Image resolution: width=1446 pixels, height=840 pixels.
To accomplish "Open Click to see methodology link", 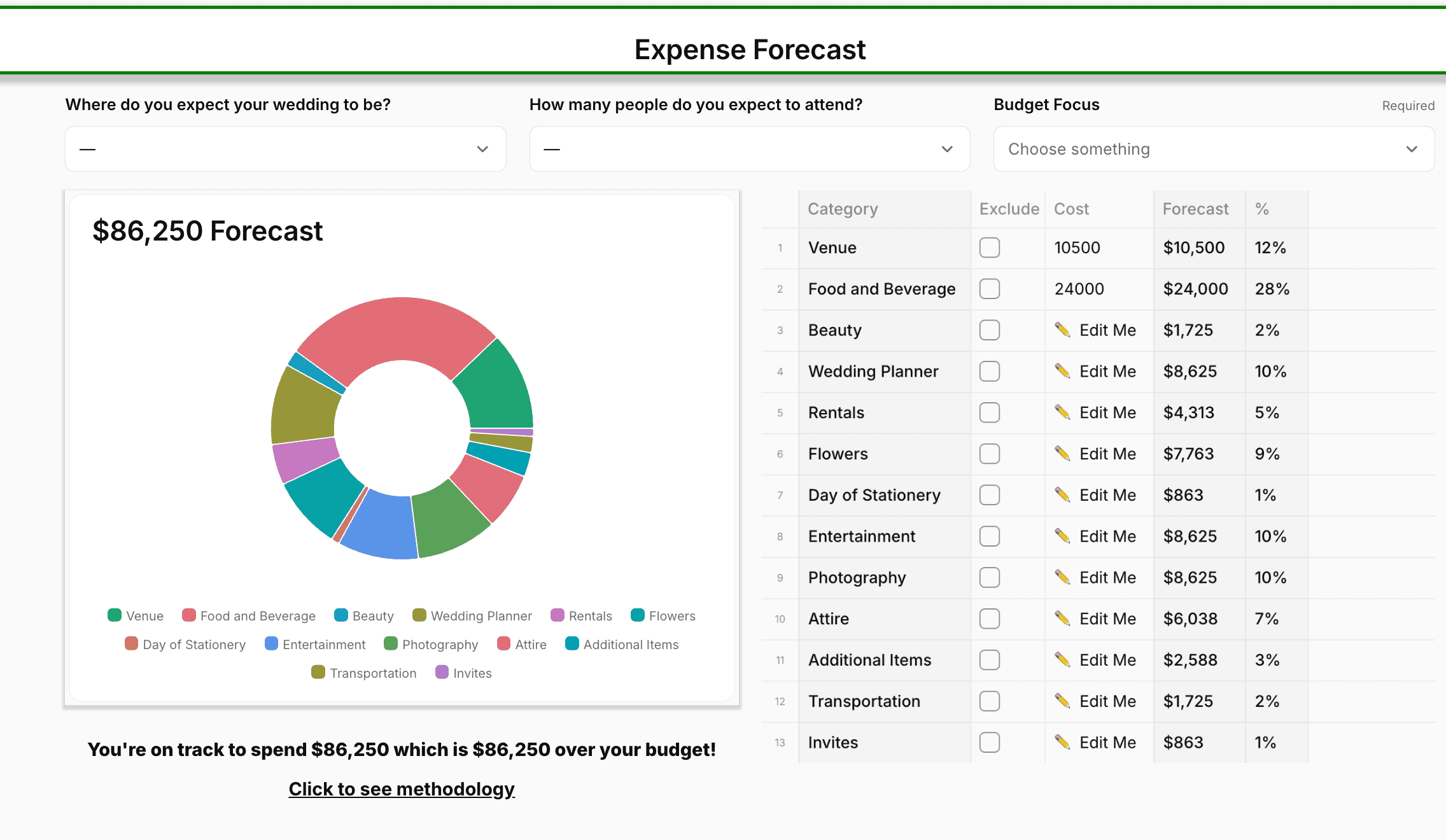I will click(x=402, y=788).
